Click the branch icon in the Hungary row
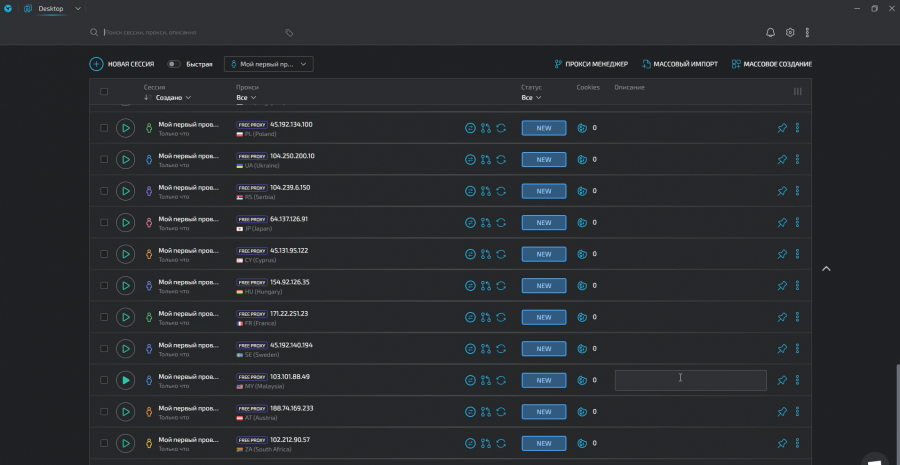This screenshot has height=465, width=900. (486, 285)
